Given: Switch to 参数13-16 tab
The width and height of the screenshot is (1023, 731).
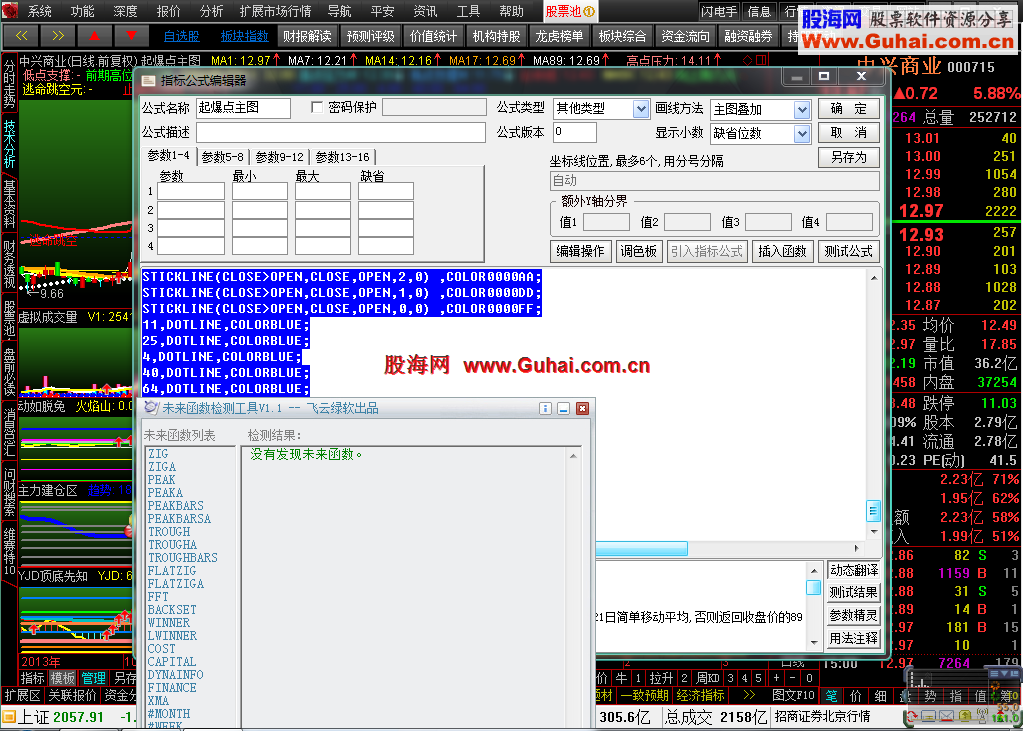Looking at the screenshot, I should 343,157.
